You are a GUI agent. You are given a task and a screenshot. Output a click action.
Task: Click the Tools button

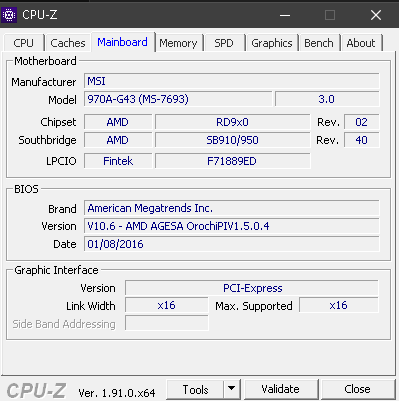click(x=195, y=389)
